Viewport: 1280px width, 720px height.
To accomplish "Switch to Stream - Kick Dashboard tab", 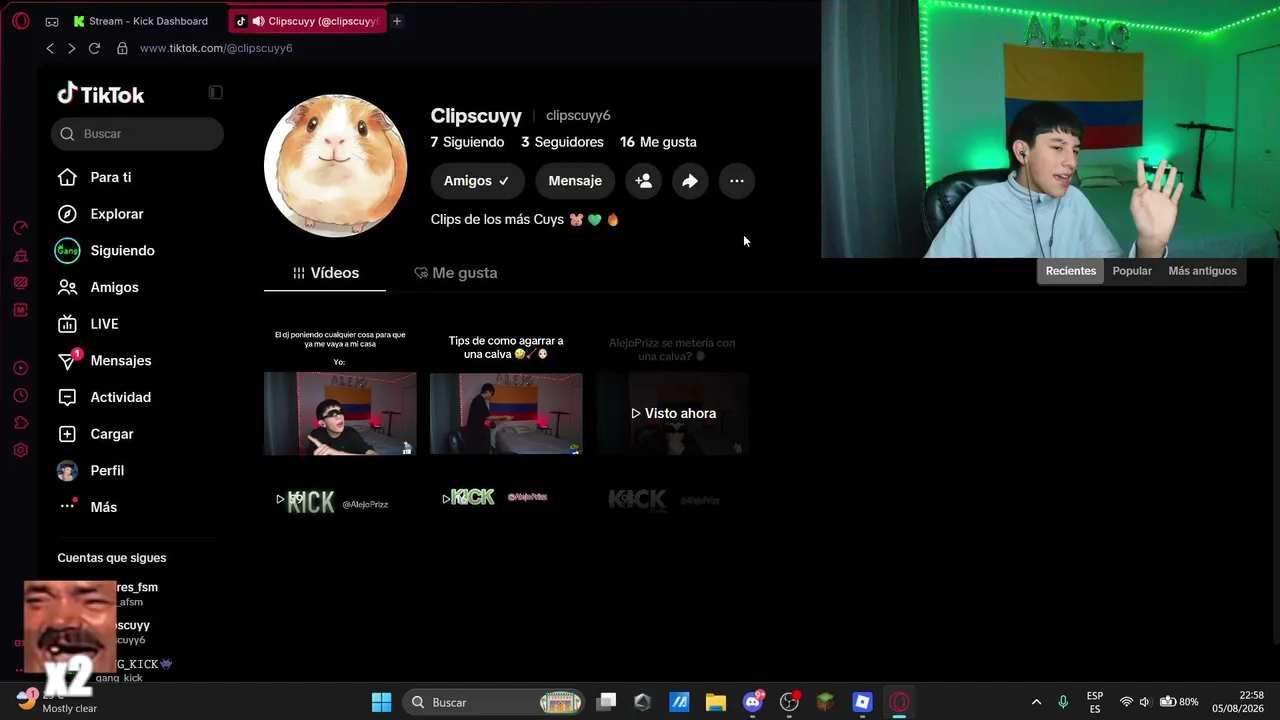I will pyautogui.click(x=141, y=21).
